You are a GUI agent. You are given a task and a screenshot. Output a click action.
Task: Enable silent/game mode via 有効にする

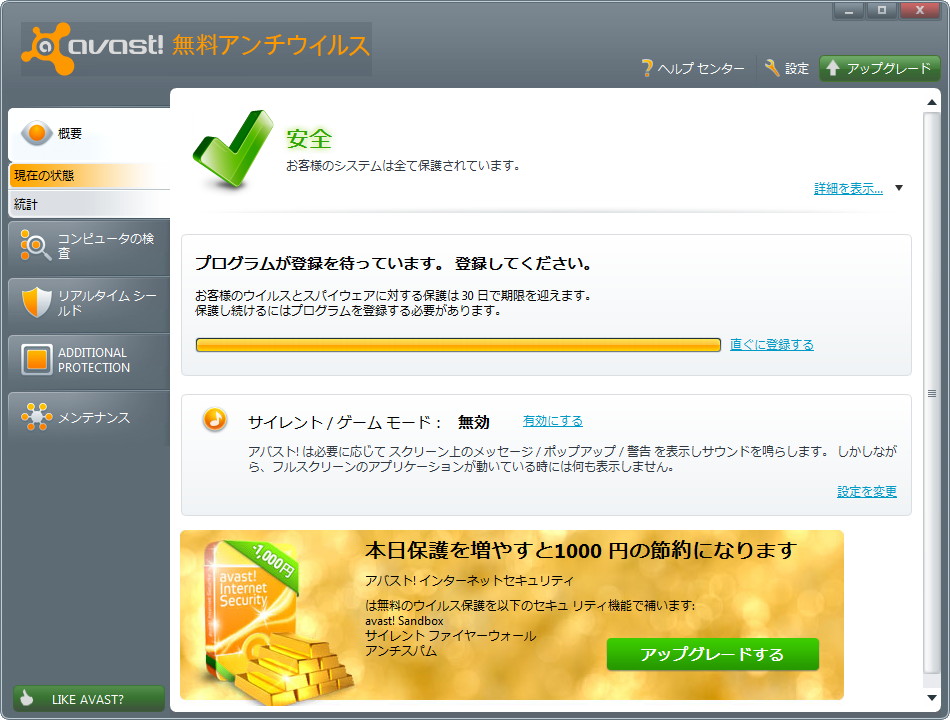click(552, 421)
